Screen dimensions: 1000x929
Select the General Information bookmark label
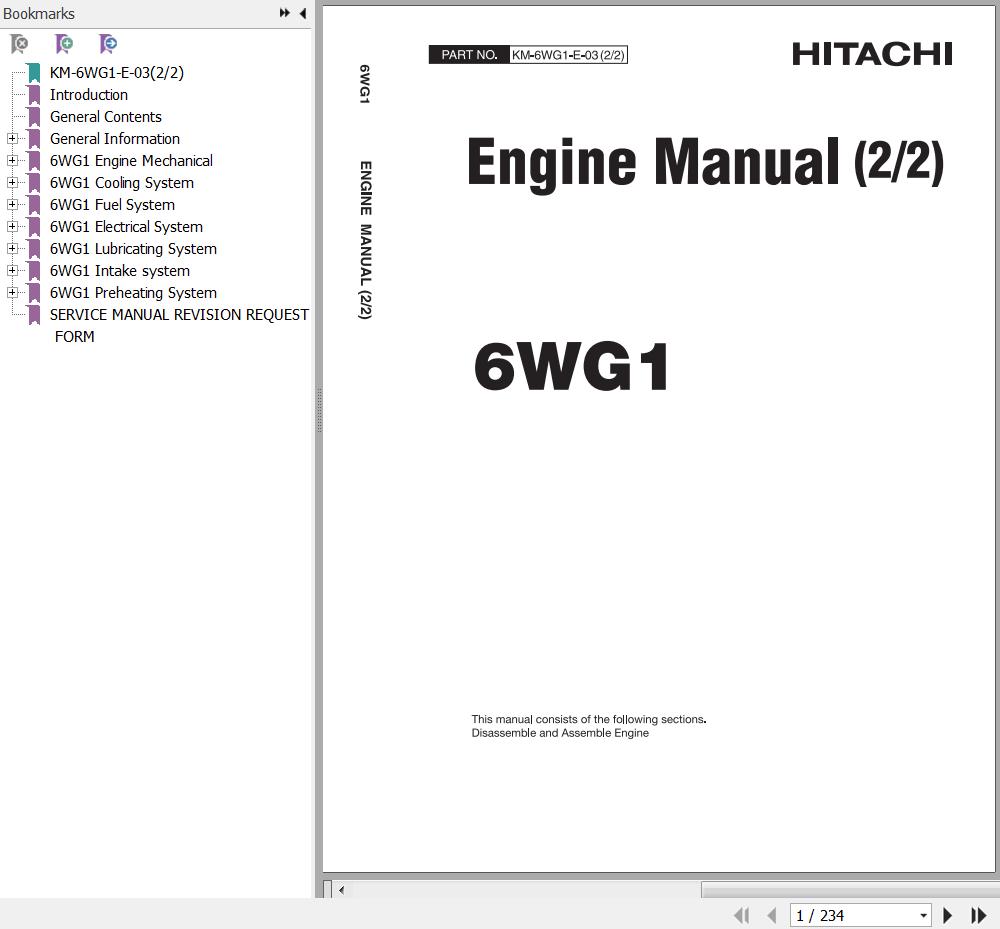[115, 139]
